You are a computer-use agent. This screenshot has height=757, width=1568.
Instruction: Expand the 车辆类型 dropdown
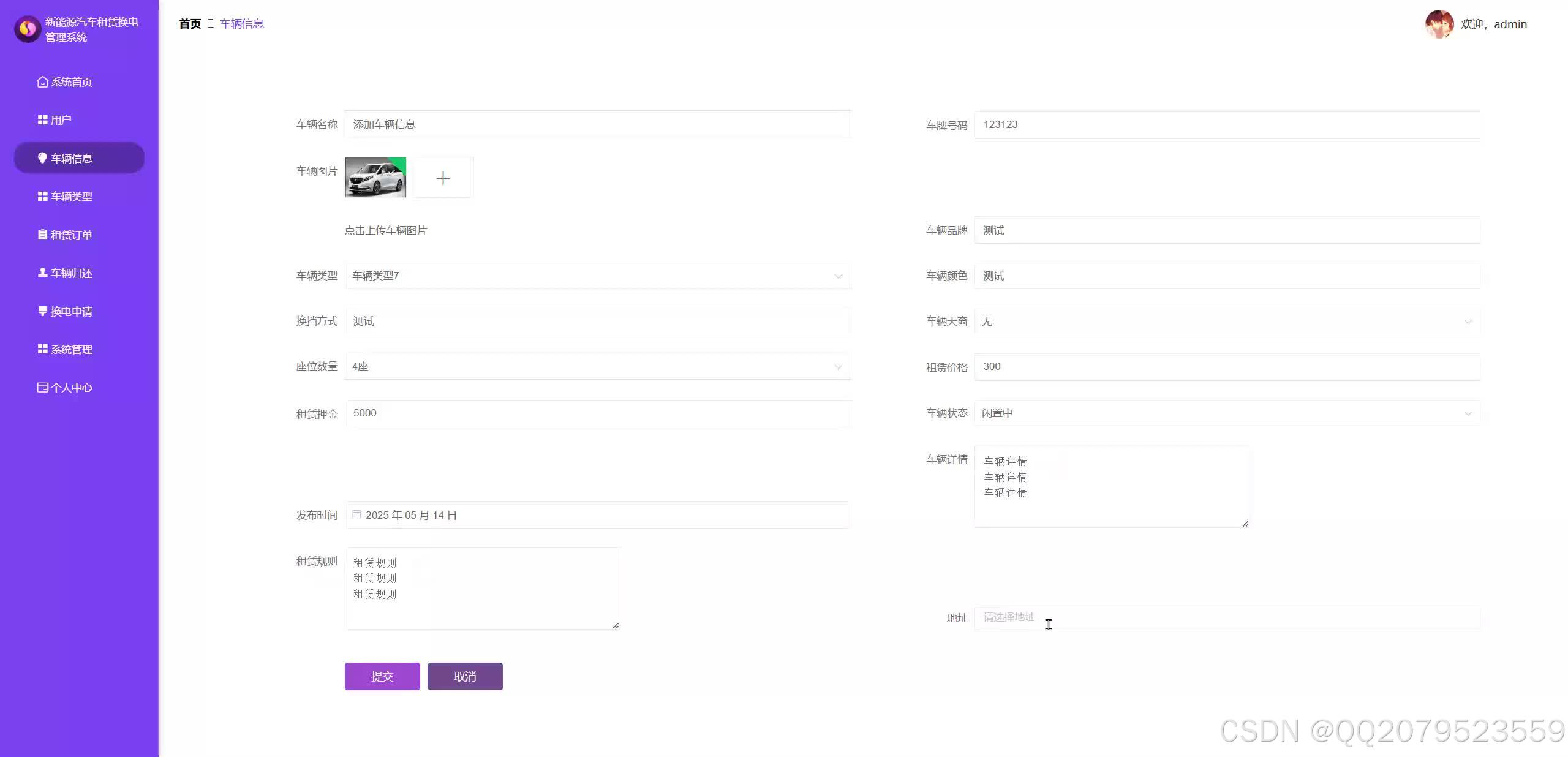click(x=597, y=276)
